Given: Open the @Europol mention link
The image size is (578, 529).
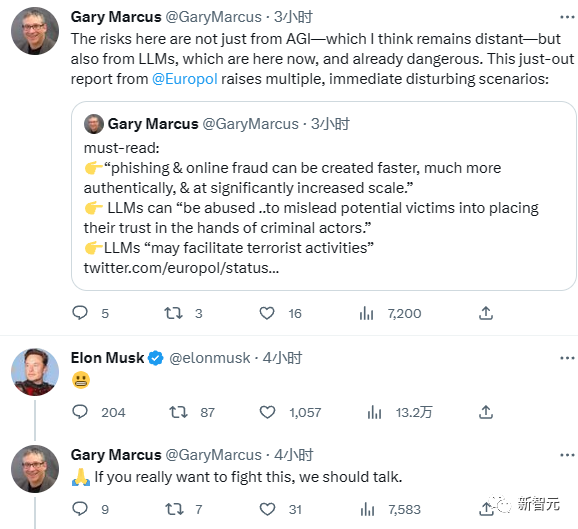Looking at the screenshot, I should (185, 79).
